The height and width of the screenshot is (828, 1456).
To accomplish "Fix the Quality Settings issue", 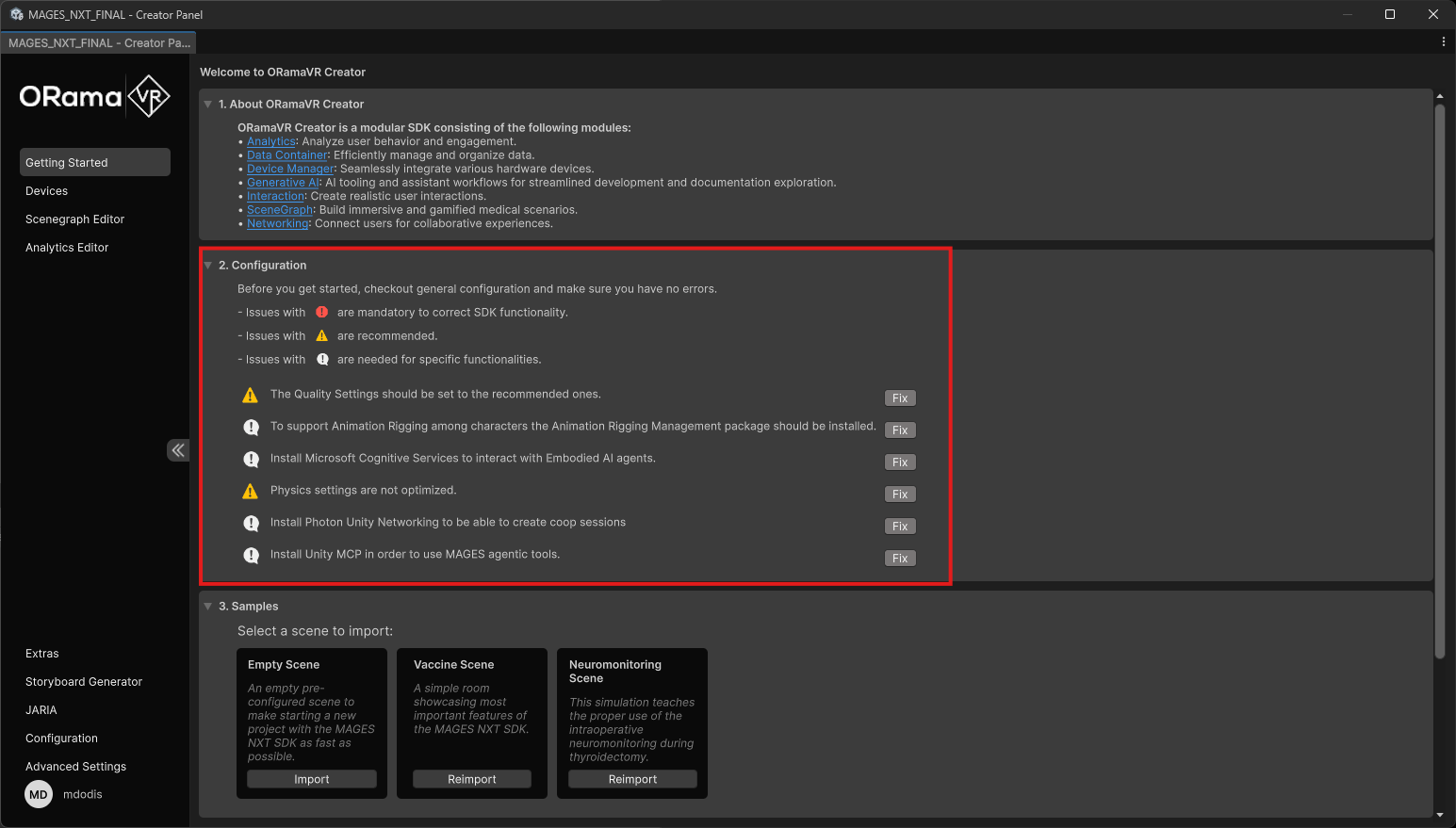I will click(x=900, y=398).
